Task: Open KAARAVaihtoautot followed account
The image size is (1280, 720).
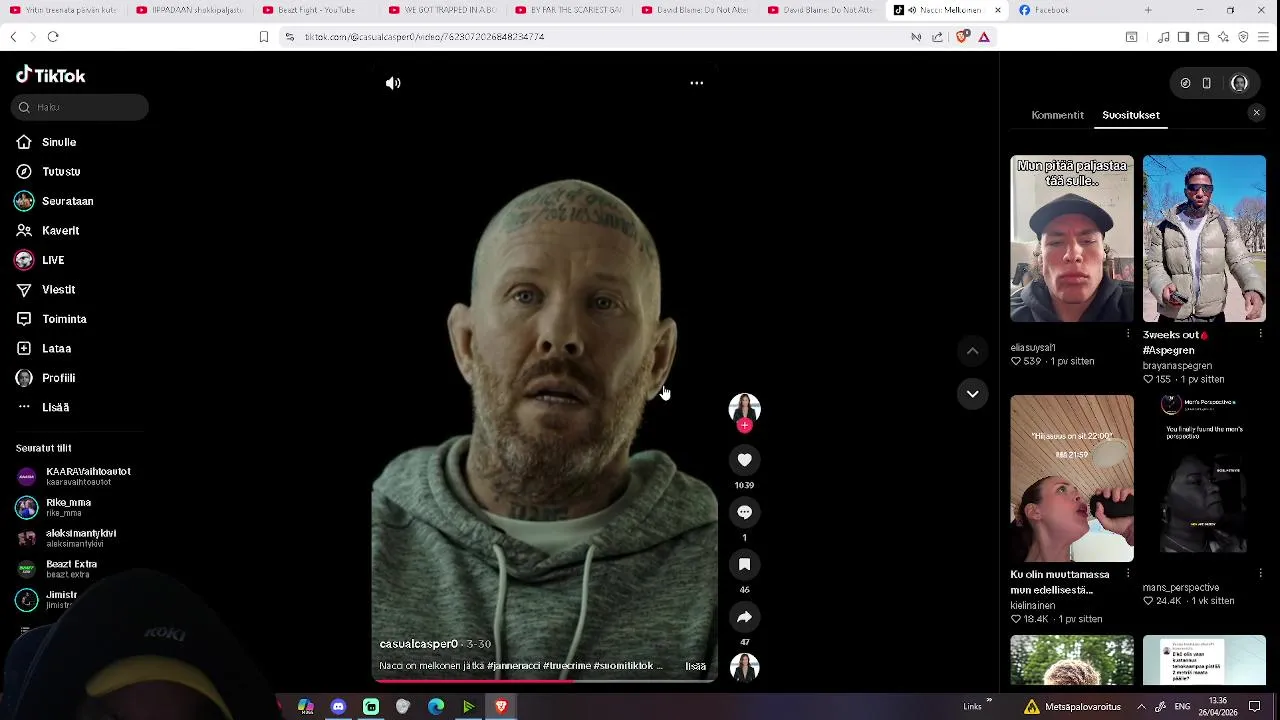Action: 75,476
